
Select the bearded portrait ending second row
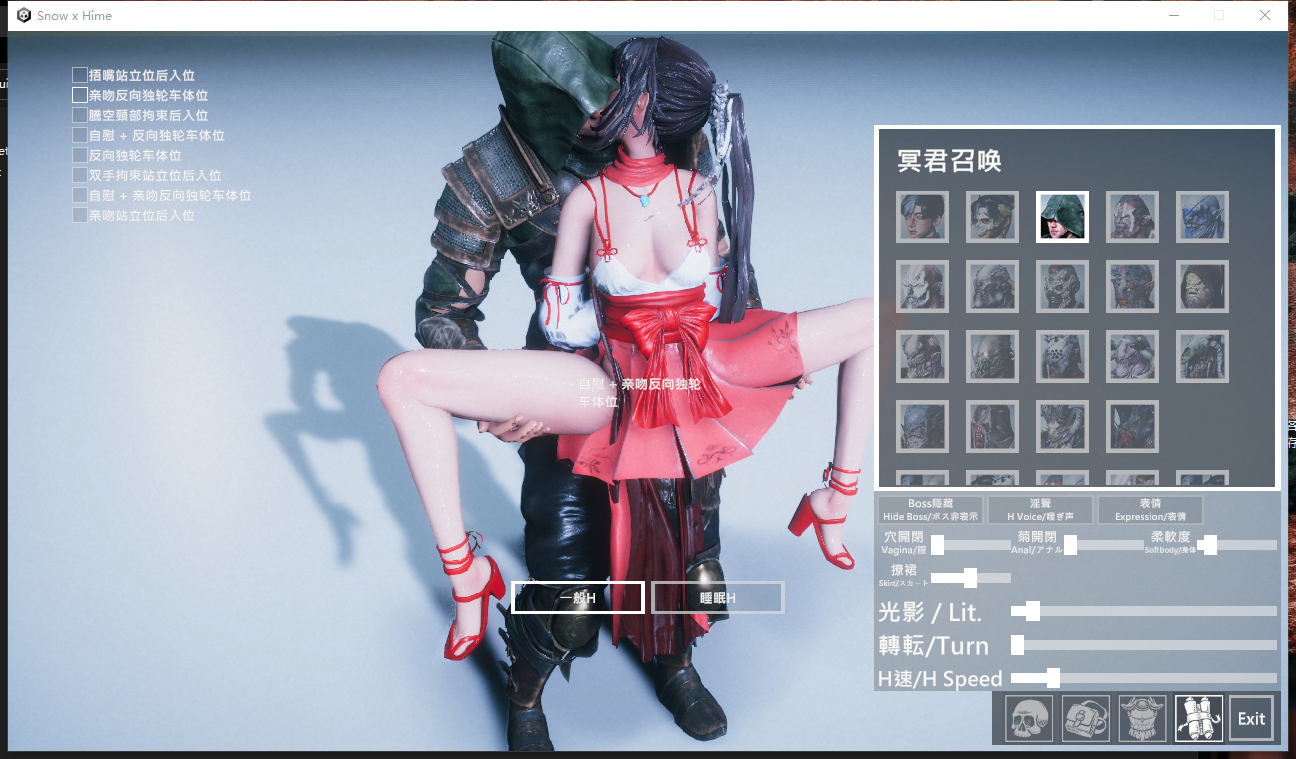click(1202, 287)
